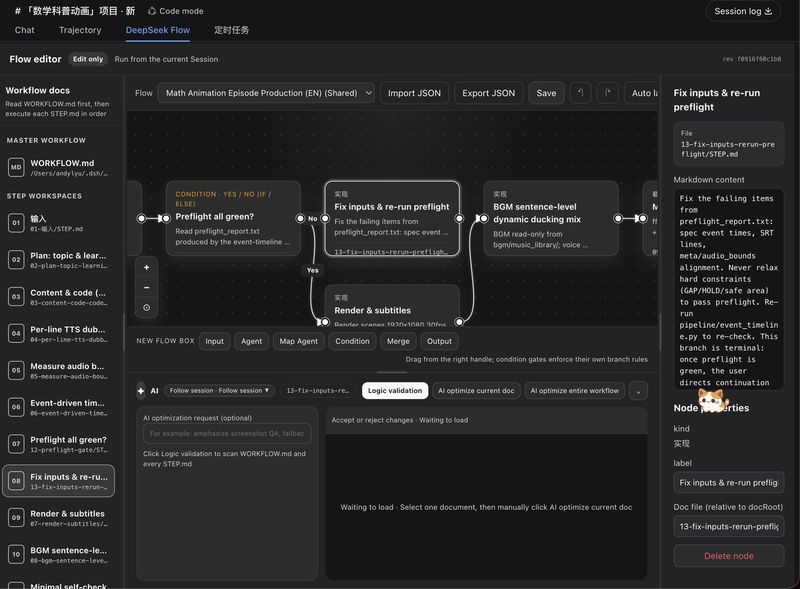The image size is (800, 589).
Task: Click the 13-fix-inputs-re document chip
Action: pyautogui.click(x=318, y=390)
